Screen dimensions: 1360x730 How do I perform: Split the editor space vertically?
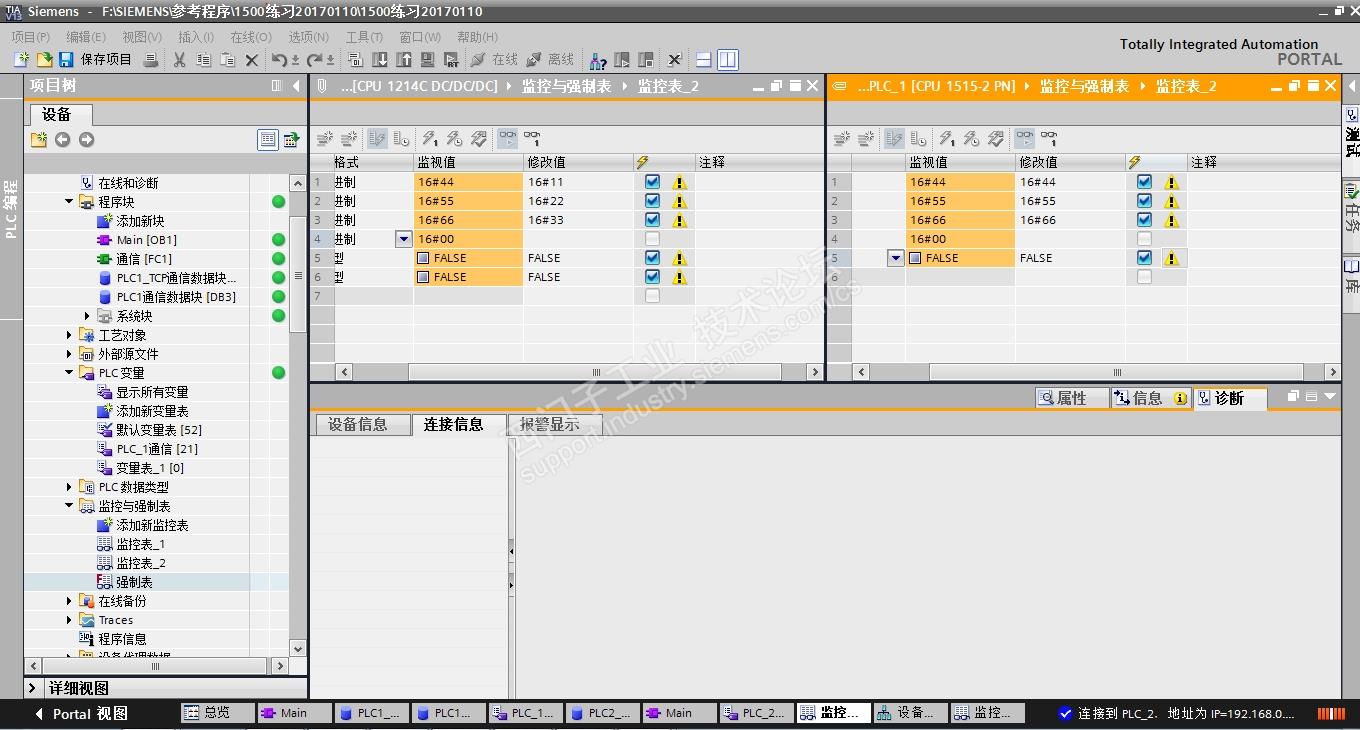728,60
